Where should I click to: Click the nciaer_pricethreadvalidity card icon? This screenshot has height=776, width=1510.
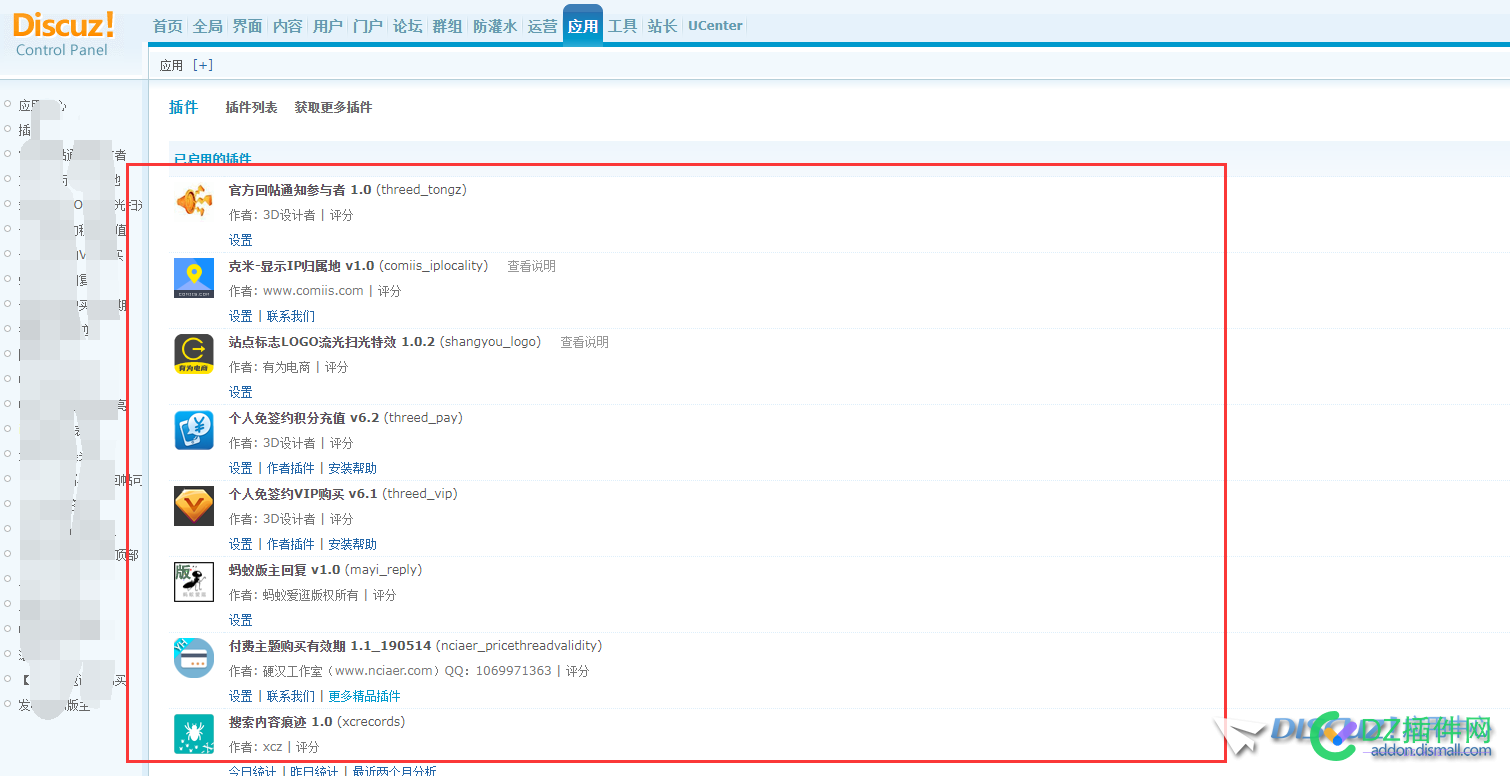coord(194,658)
